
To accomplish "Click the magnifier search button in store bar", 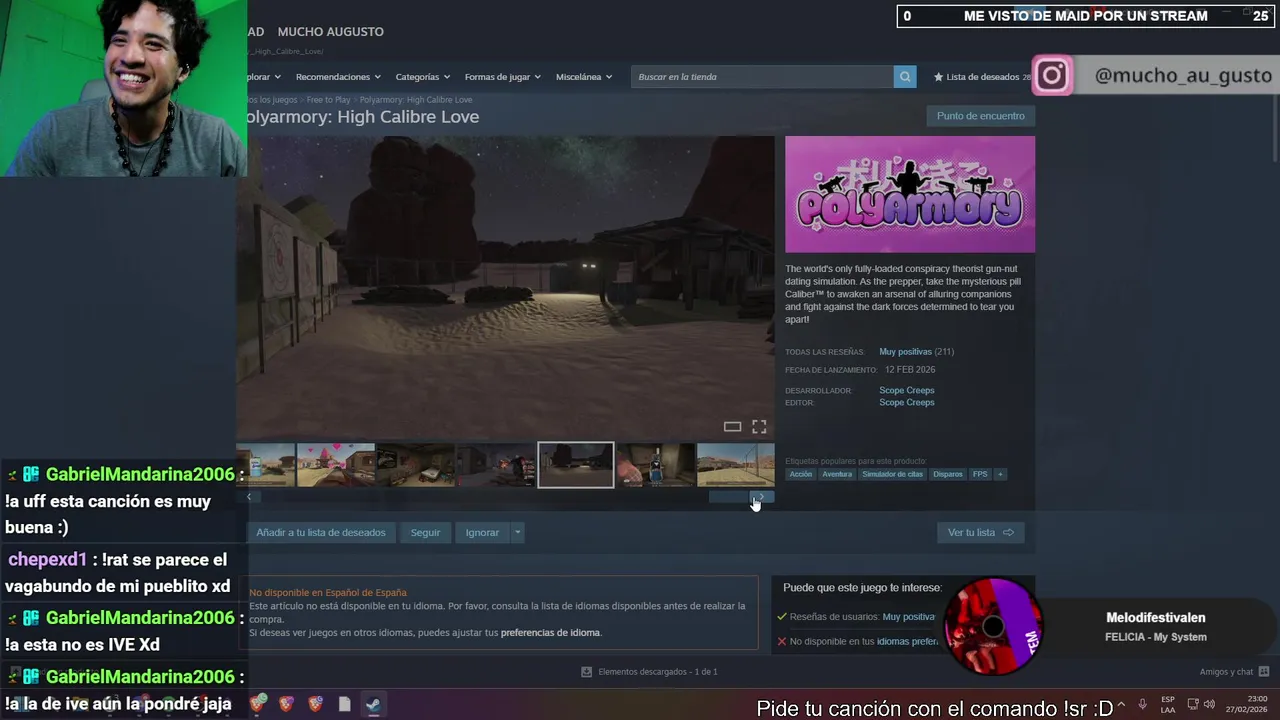I will 904,77.
